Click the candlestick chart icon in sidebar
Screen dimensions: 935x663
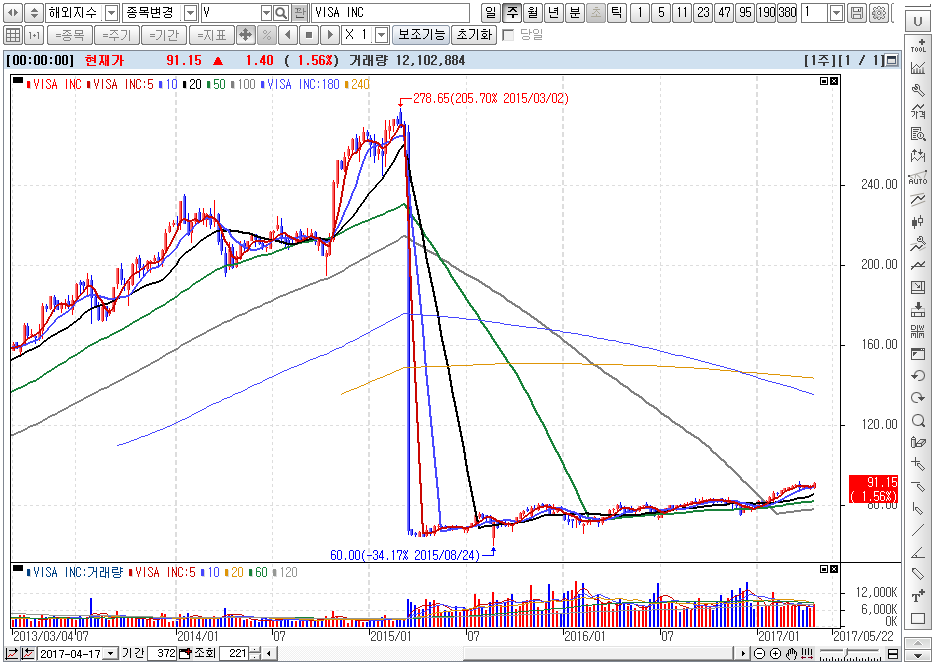point(918,222)
